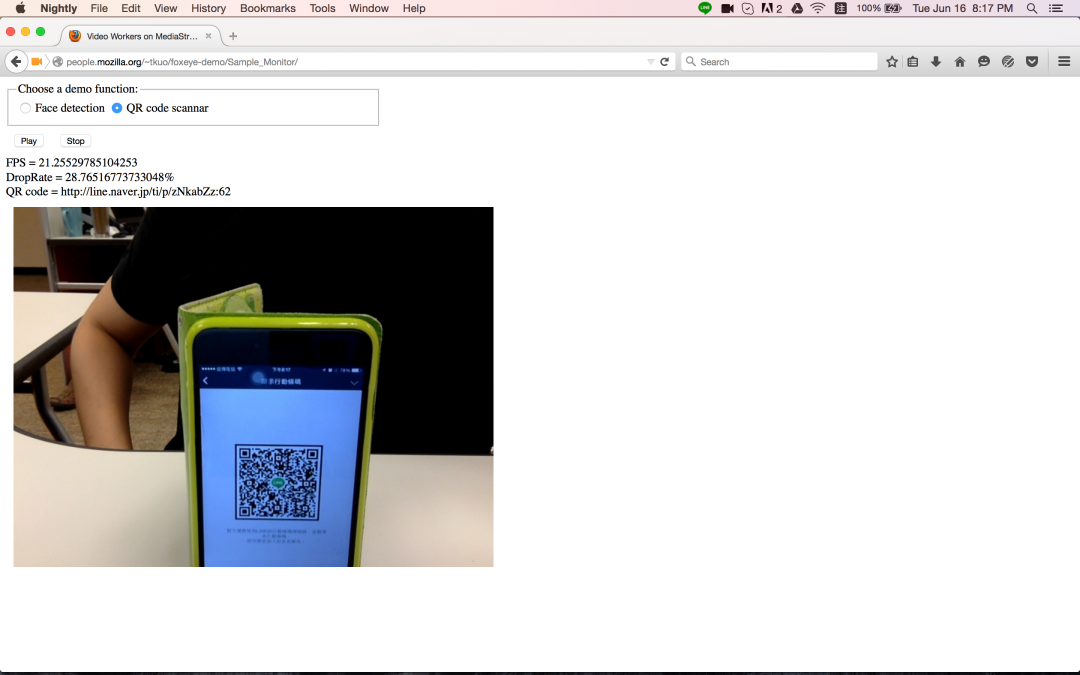Open the URL history dropdown arrow

651,62
